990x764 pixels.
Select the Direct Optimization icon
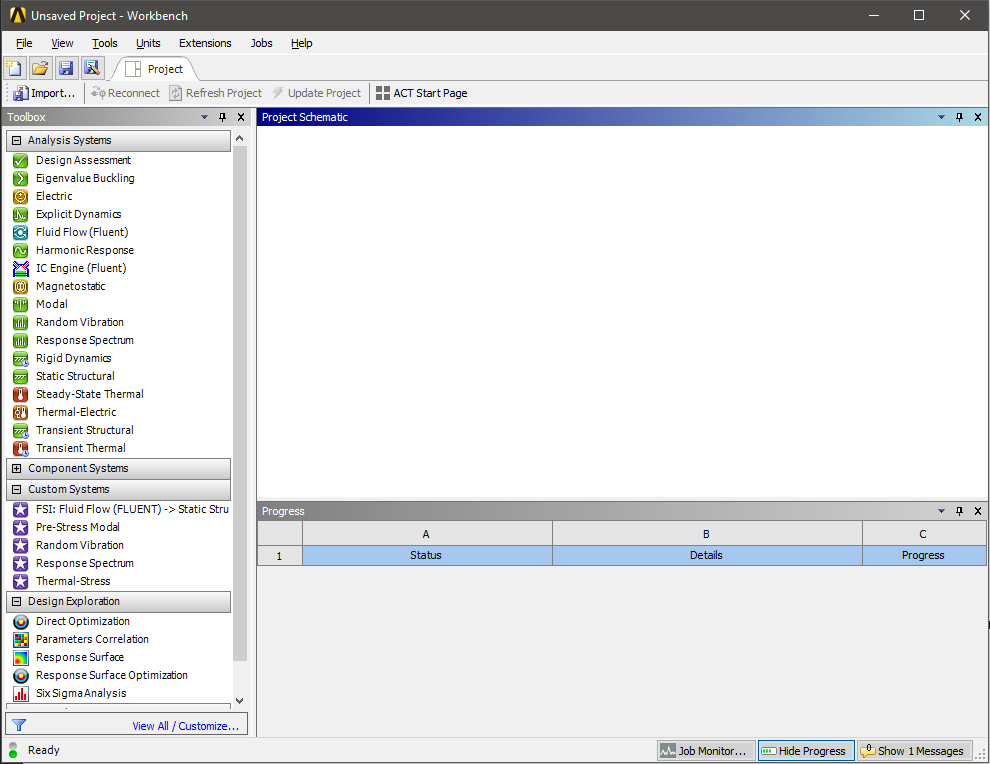21,622
